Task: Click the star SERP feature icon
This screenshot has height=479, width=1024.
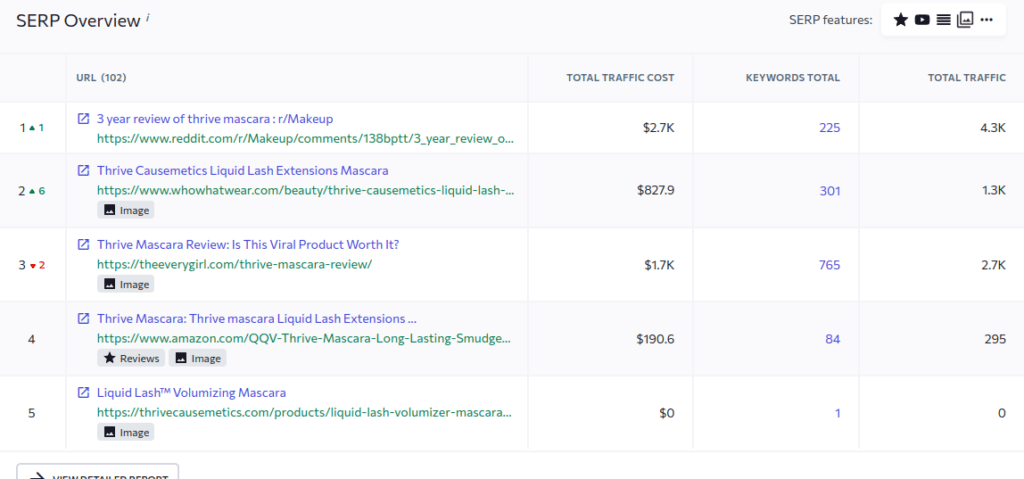Action: pyautogui.click(x=901, y=20)
